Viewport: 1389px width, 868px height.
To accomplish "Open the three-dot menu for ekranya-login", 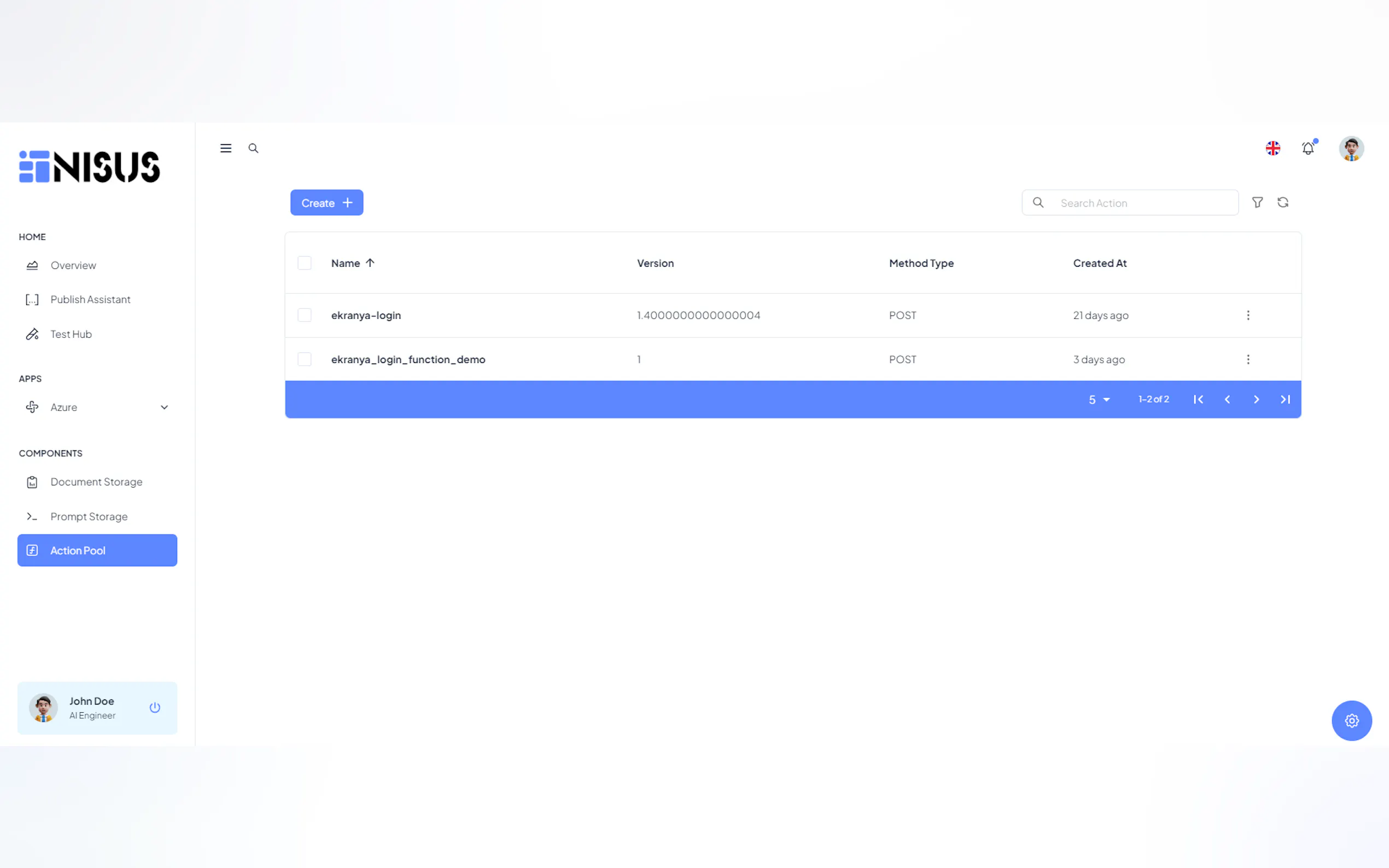I will (x=1248, y=315).
